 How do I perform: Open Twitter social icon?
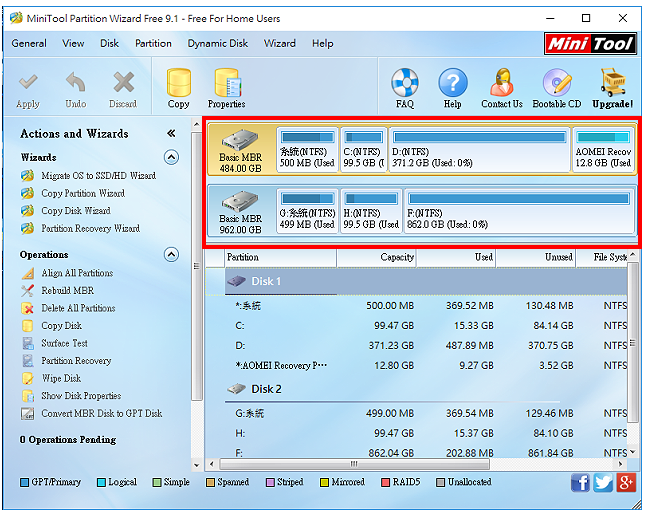point(603,483)
